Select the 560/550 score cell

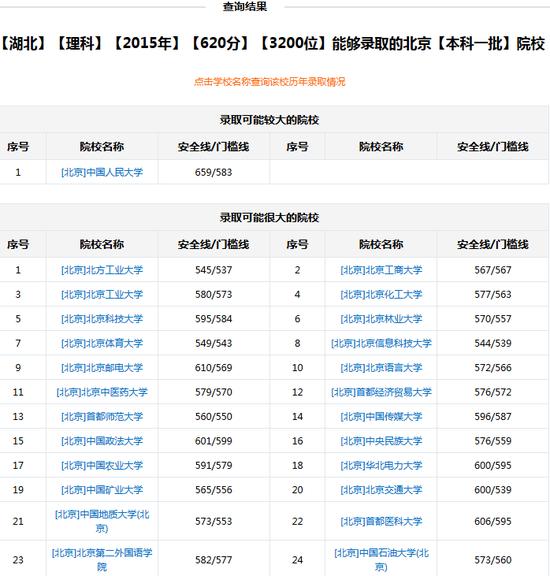(213, 416)
